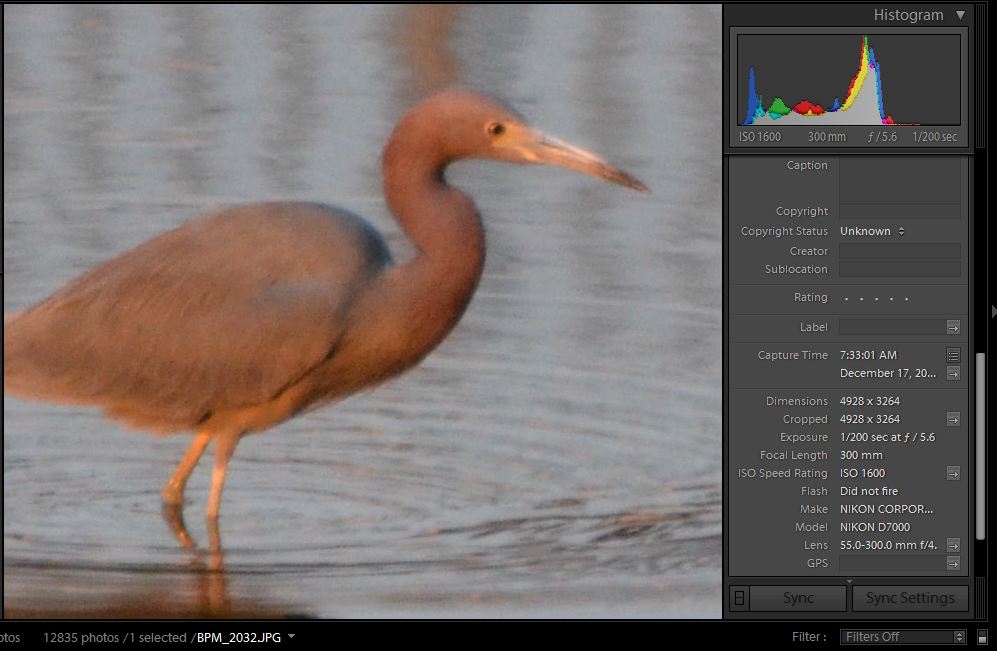Open capture time list icon next to 7:33:01 AM
Image resolution: width=997 pixels, height=651 pixels.
click(x=953, y=355)
